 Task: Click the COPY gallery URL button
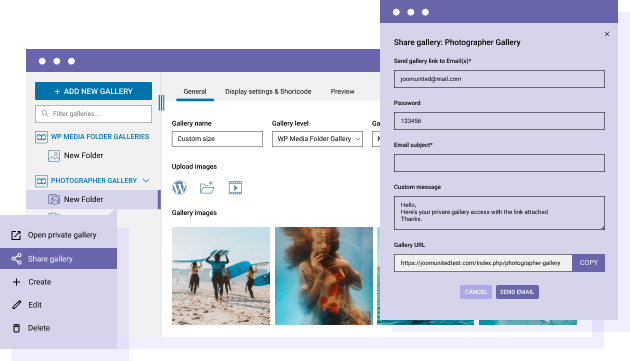[589, 263]
